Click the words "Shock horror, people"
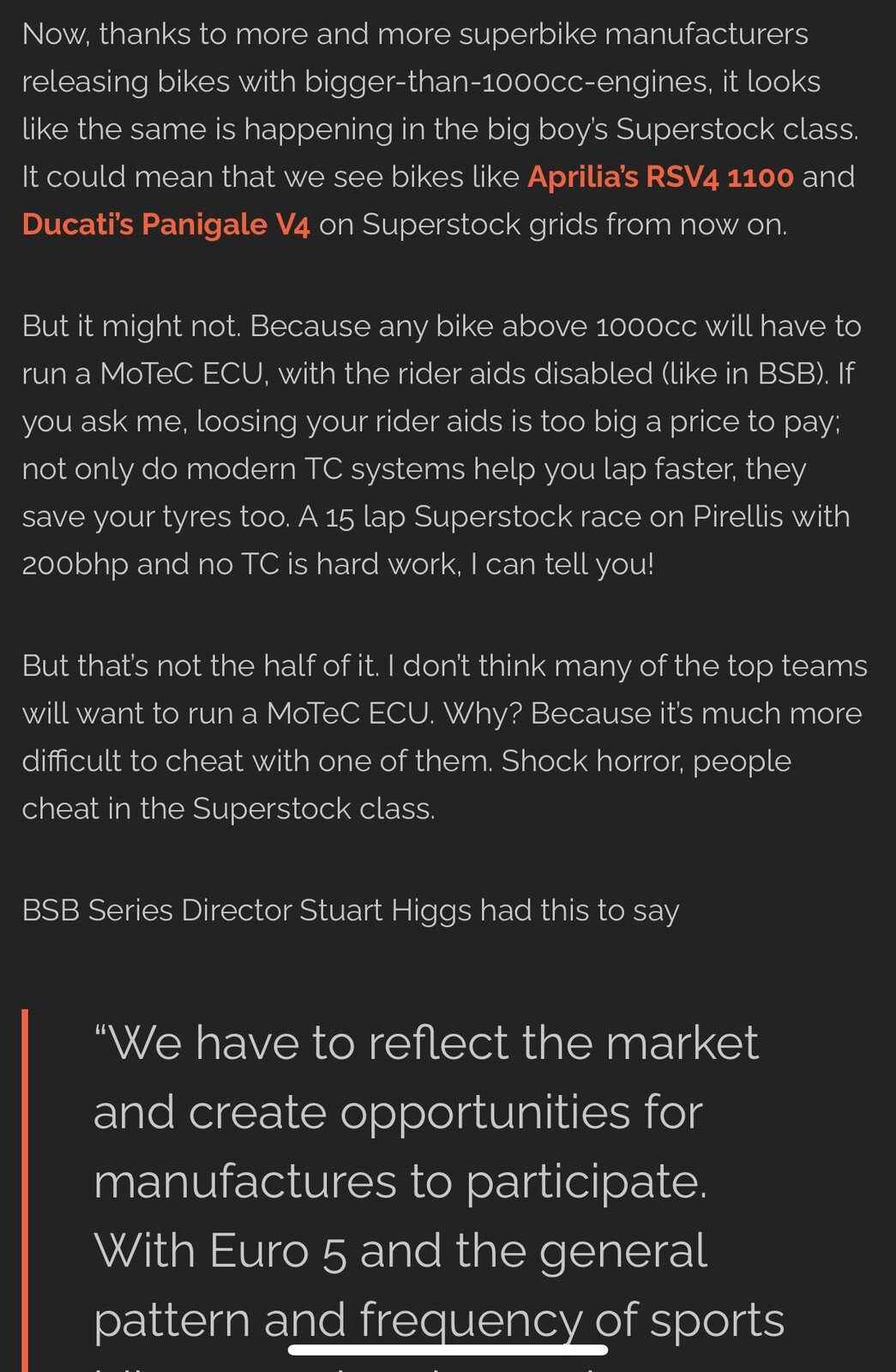 pos(646,761)
